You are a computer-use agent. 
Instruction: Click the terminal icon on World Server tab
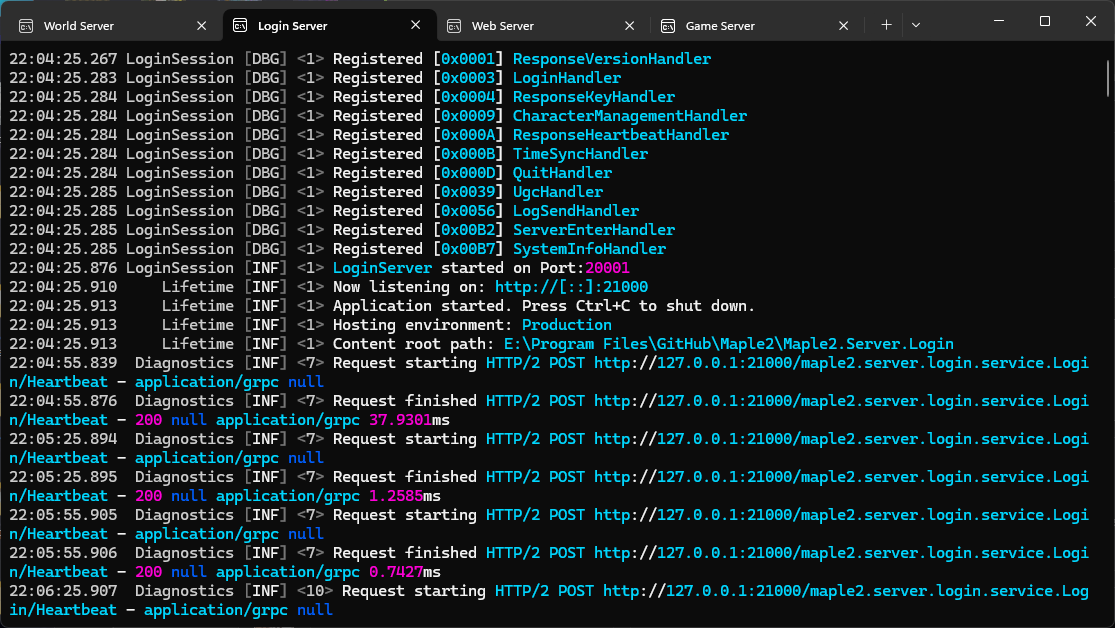(x=26, y=26)
